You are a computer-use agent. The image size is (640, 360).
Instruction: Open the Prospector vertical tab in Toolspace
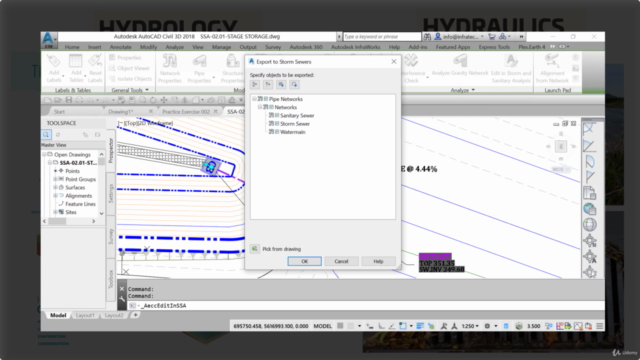(111, 151)
